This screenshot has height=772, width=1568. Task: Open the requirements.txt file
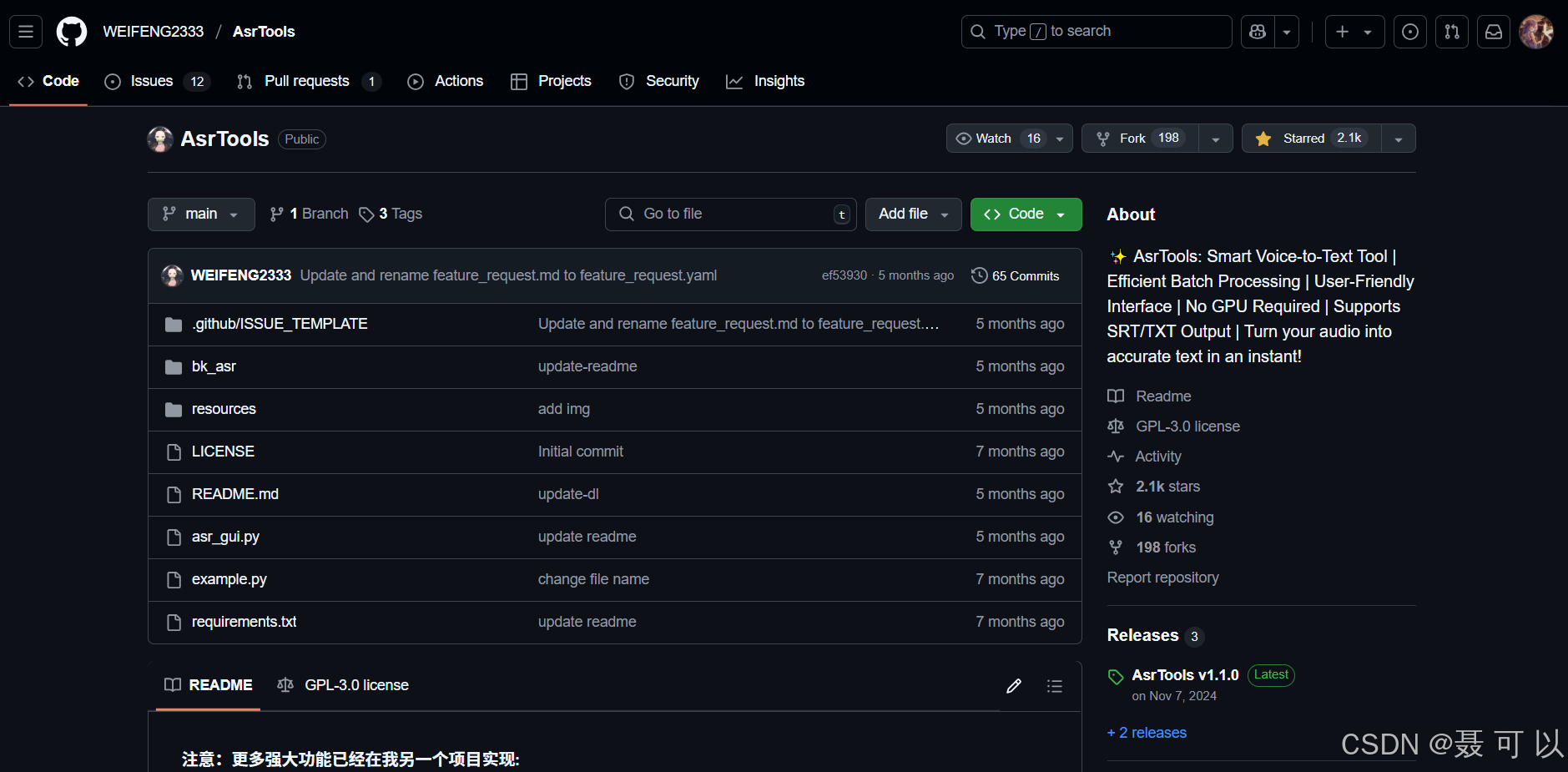click(245, 622)
